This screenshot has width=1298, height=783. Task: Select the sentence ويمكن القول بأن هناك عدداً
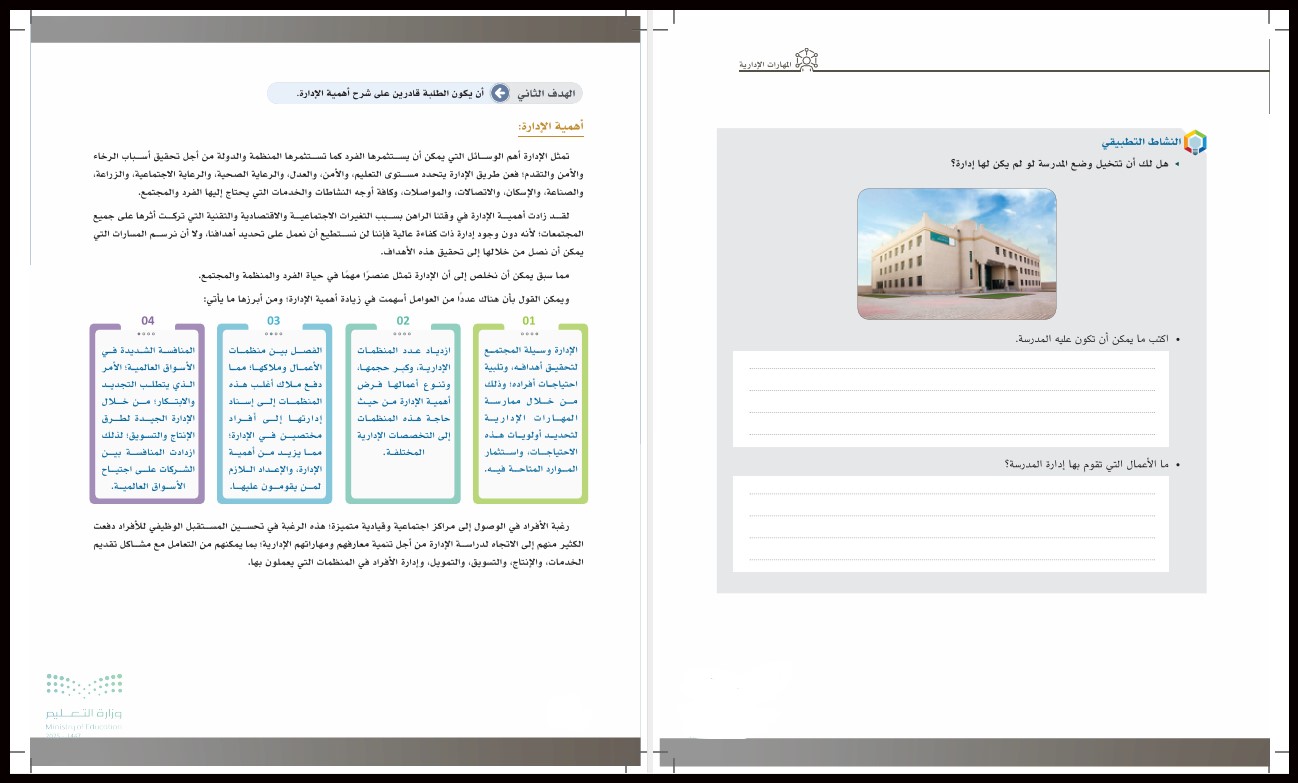point(386,299)
